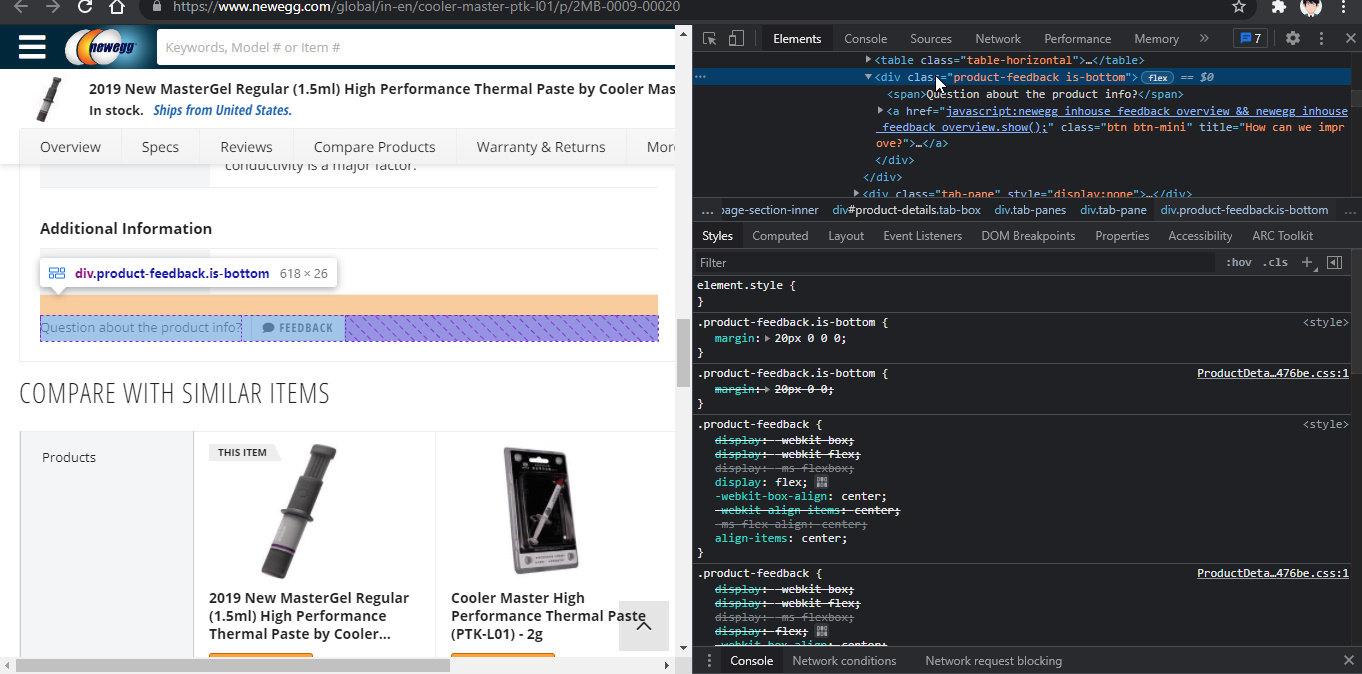Open the Reviews tab on the product page
Image resolution: width=1362 pixels, height=674 pixels.
(x=246, y=147)
